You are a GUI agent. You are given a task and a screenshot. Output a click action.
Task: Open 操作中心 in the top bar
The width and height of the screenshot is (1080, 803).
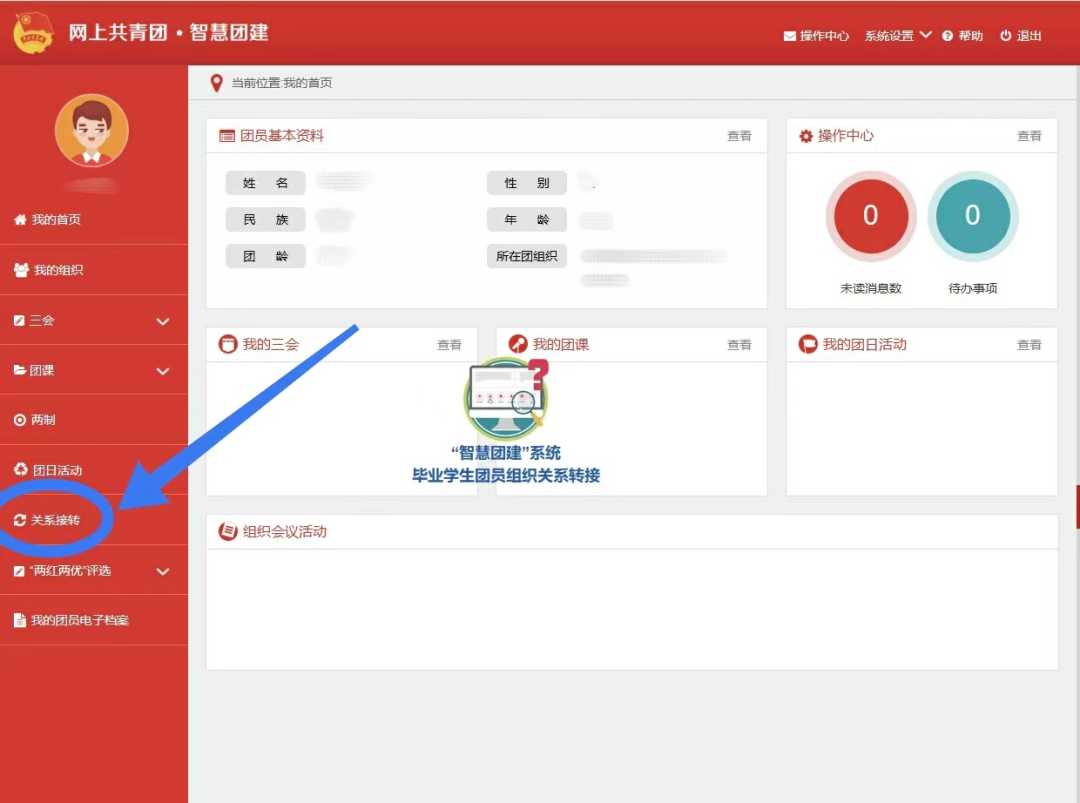click(824, 36)
